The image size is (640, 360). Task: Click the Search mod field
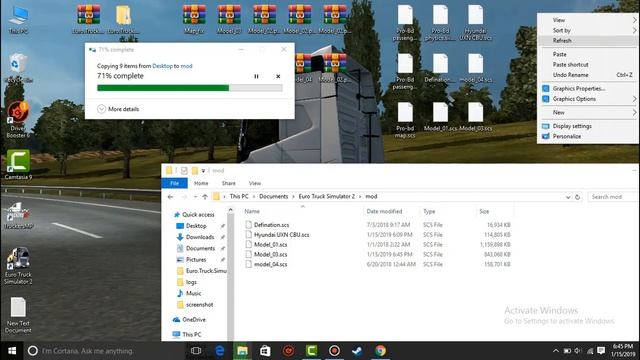pyautogui.click(x=613, y=197)
